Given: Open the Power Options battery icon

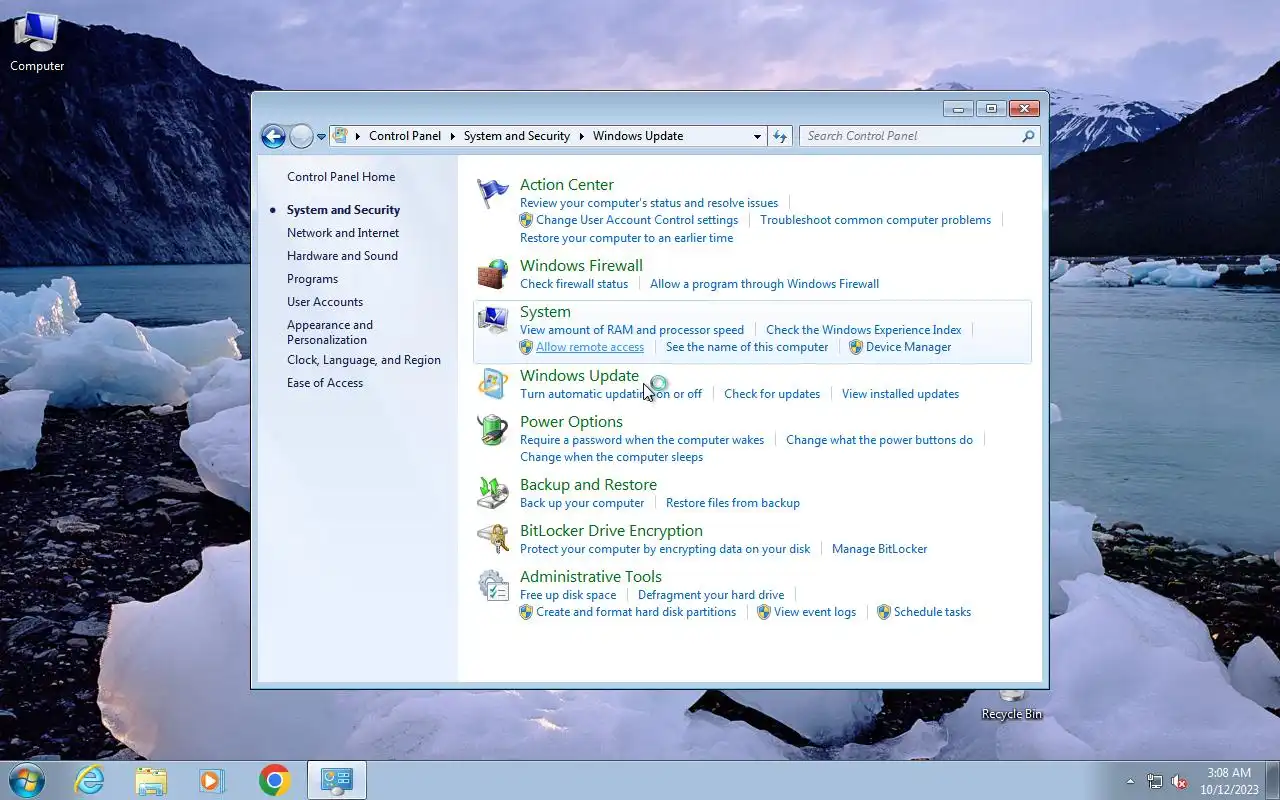Looking at the screenshot, I should [493, 430].
